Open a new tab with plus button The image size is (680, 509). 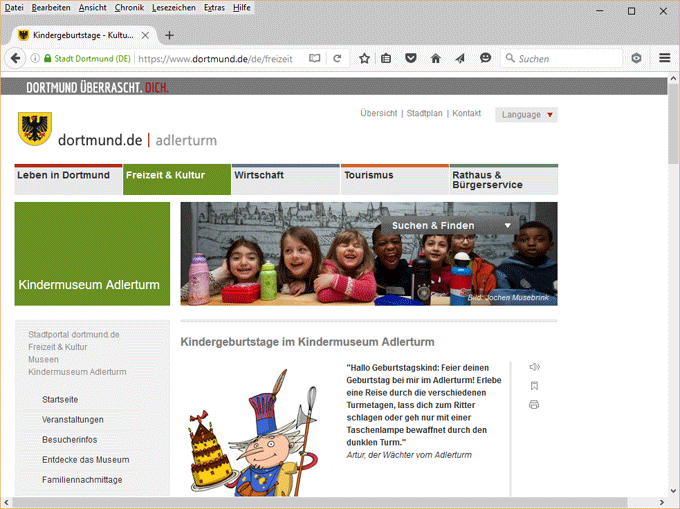(169, 35)
